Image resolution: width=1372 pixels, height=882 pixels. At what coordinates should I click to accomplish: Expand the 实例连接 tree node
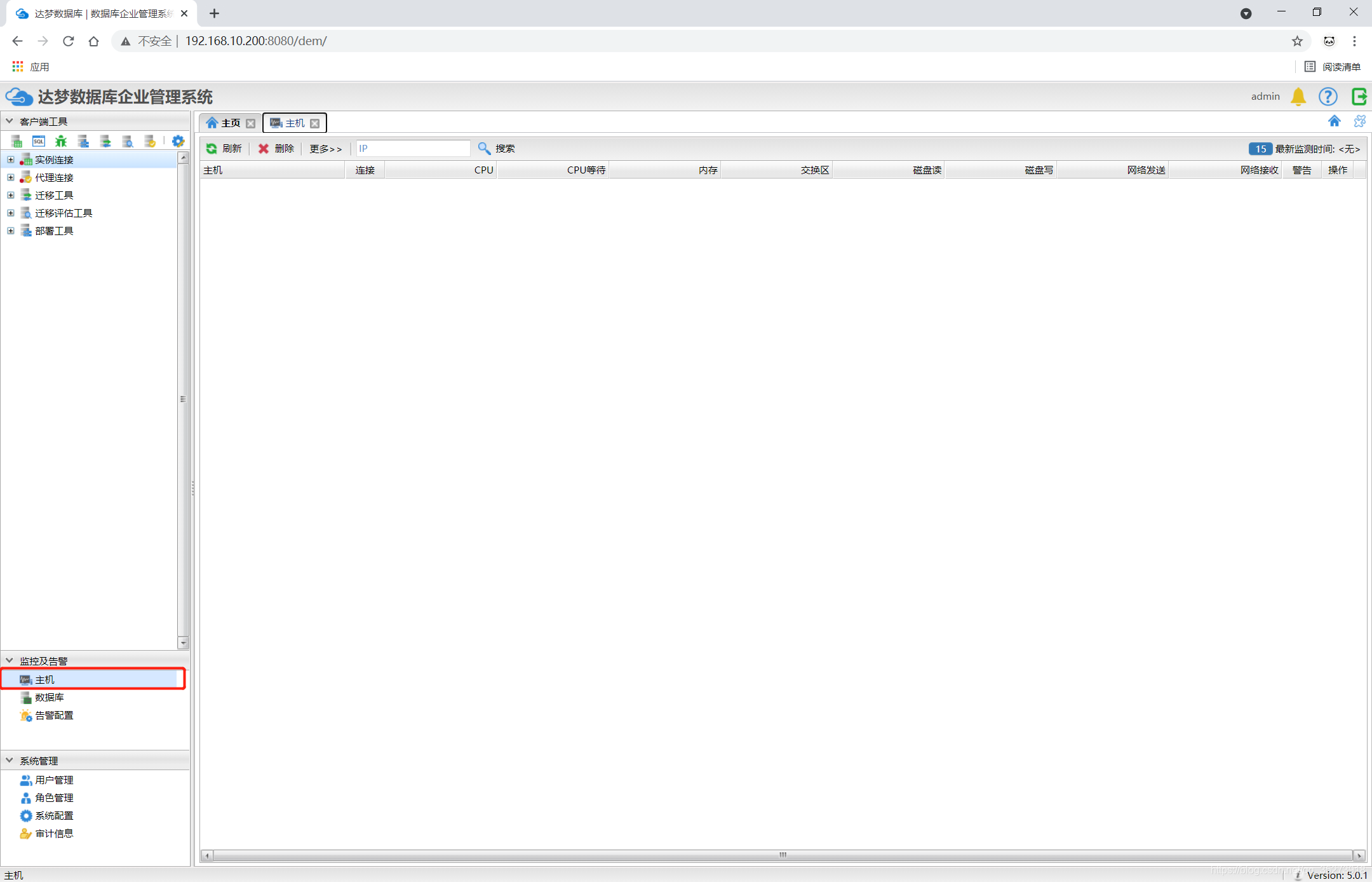tap(11, 159)
